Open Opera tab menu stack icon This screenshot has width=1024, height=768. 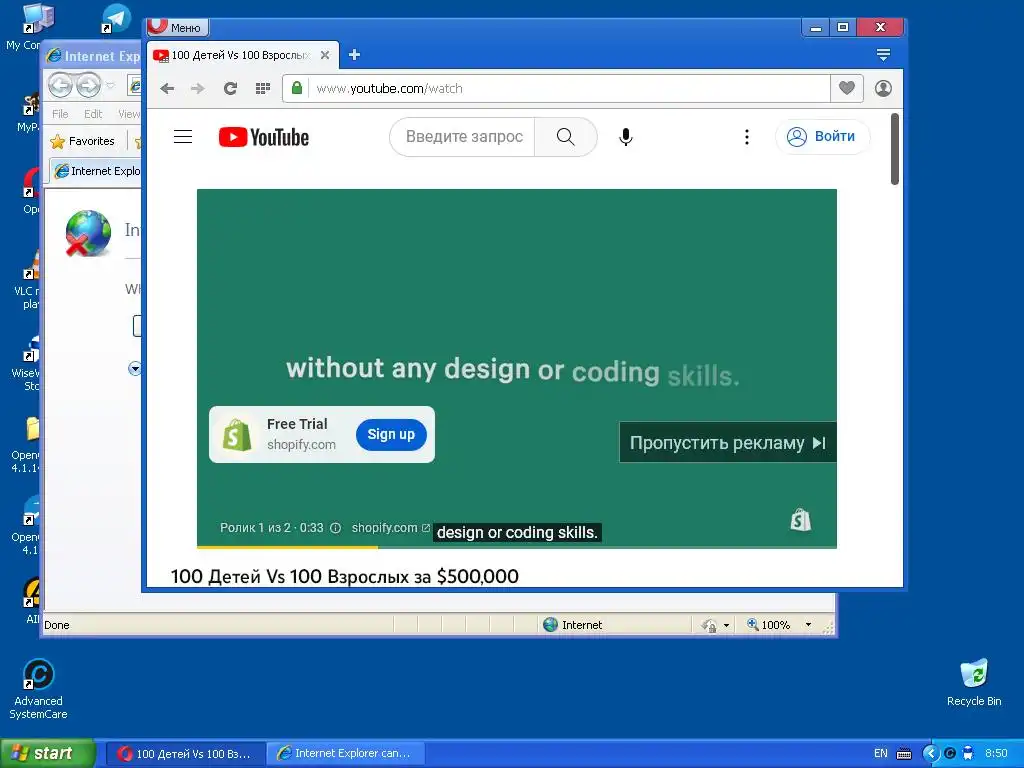(x=883, y=55)
